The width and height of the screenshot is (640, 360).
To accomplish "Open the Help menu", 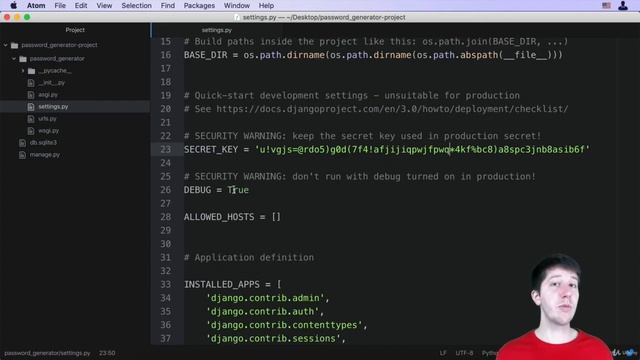I will (266, 6).
